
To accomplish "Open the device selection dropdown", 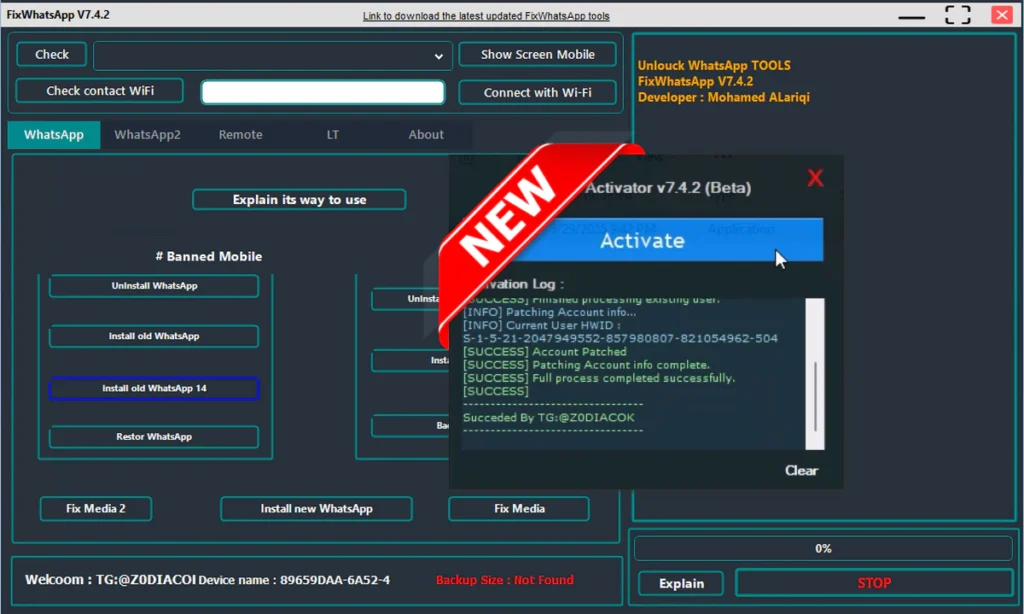I will (x=273, y=56).
